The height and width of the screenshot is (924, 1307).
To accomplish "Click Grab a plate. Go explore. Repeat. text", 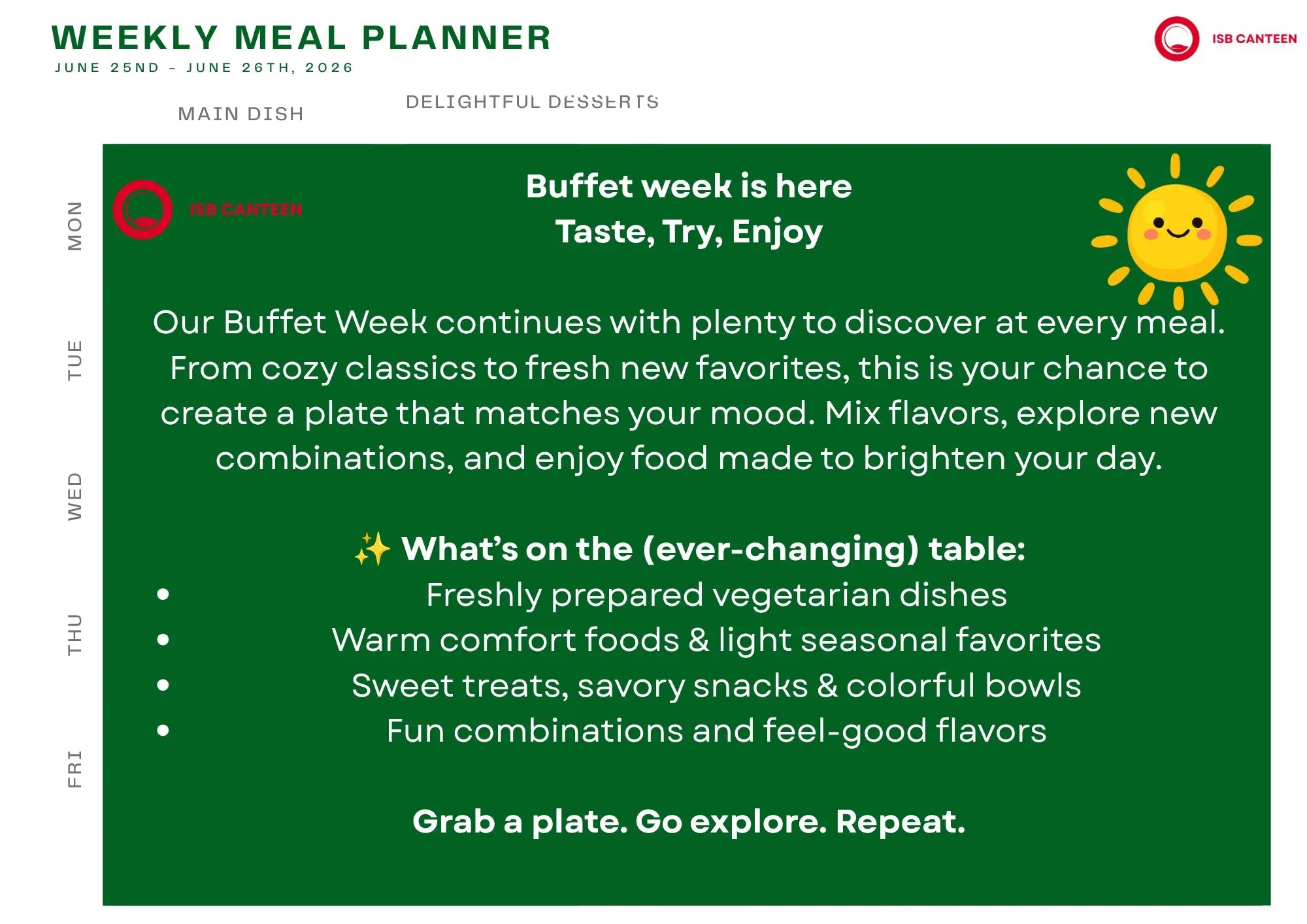I will (x=689, y=822).
